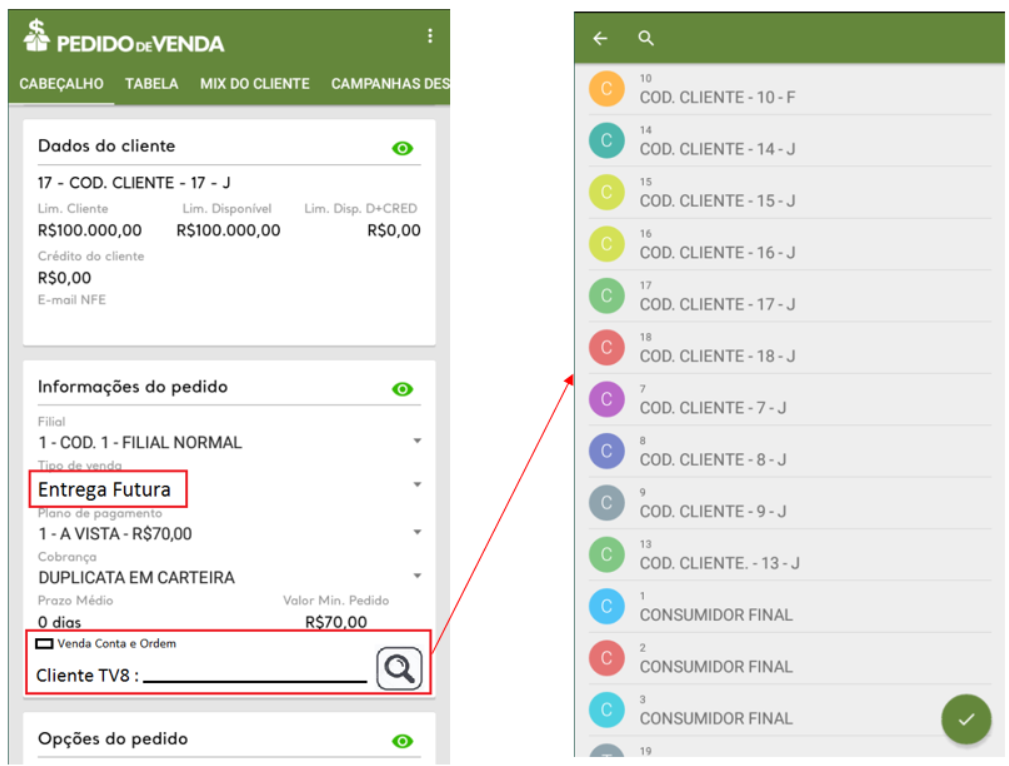Select COD. CLIENTE - 14 - J row text
This screenshot has width=1009, height=766.
click(x=717, y=149)
